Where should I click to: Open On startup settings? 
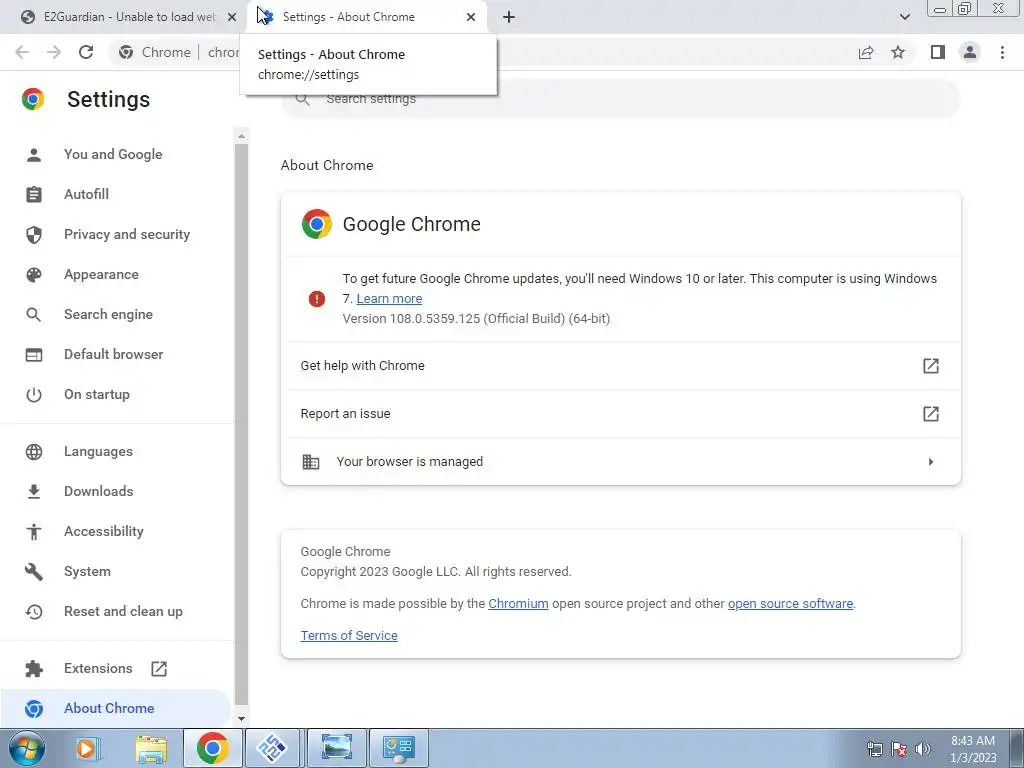pos(97,394)
